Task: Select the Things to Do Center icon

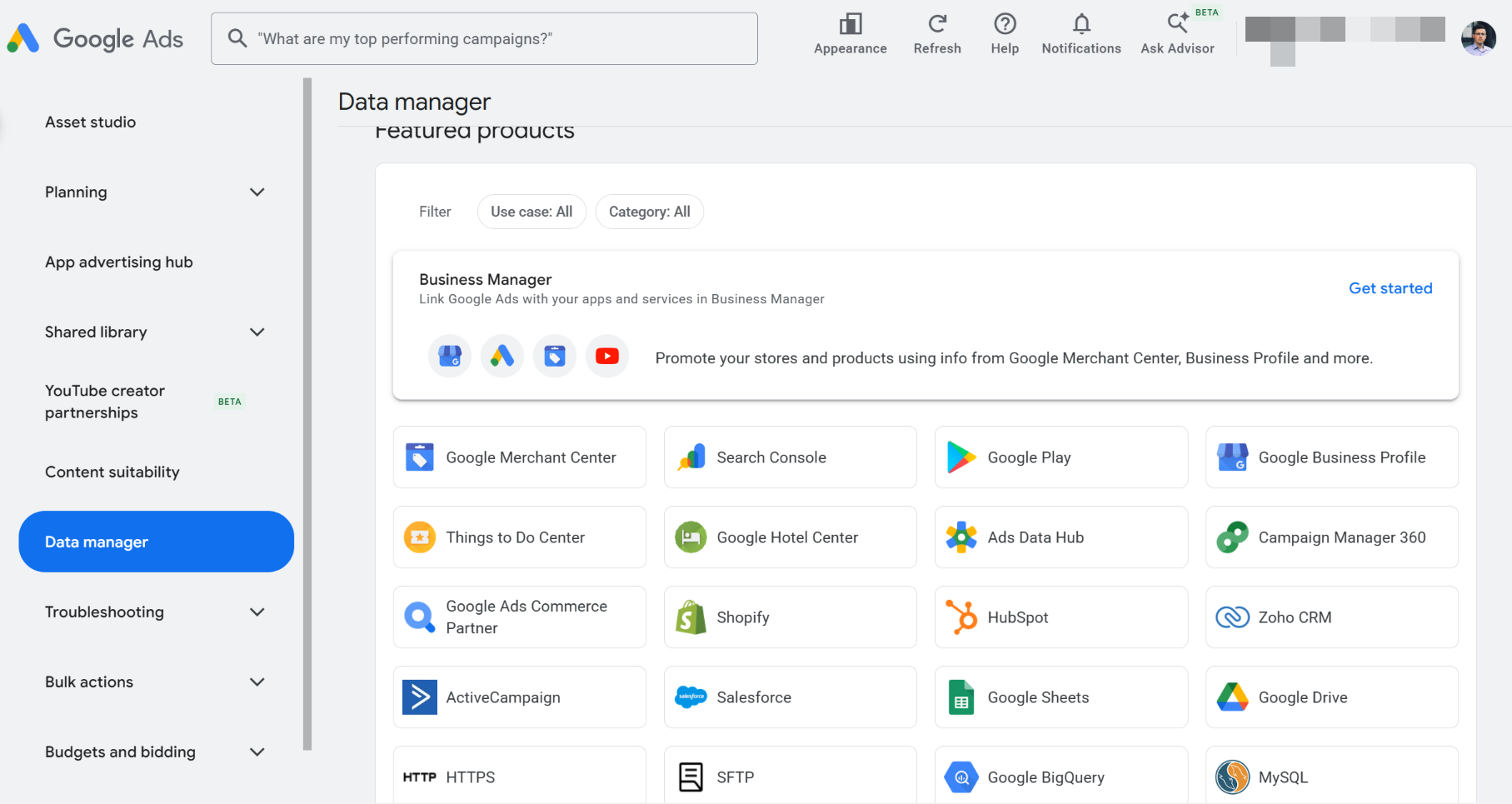Action: click(x=420, y=537)
